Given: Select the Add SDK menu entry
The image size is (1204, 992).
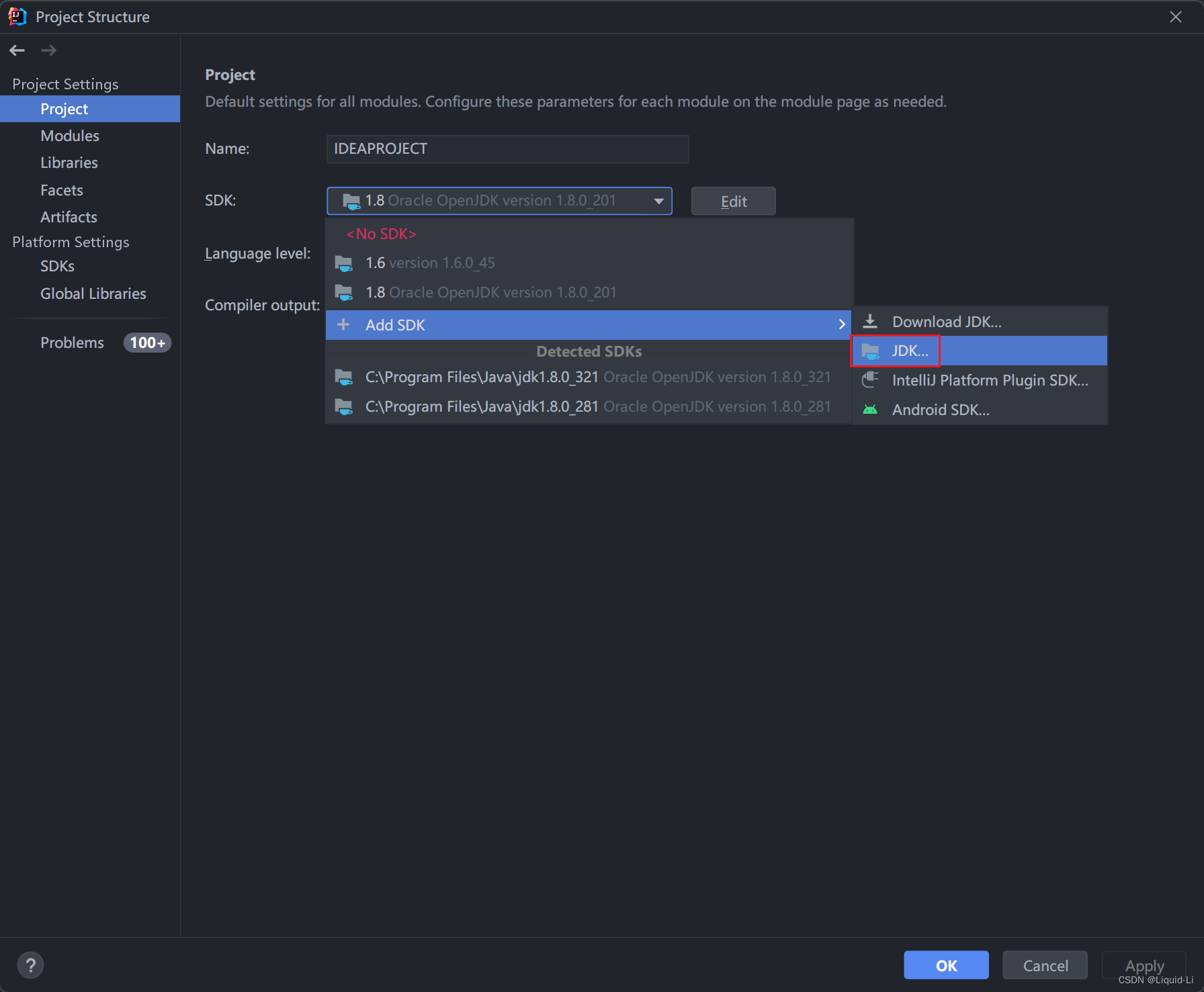Looking at the screenshot, I should click(x=589, y=325).
